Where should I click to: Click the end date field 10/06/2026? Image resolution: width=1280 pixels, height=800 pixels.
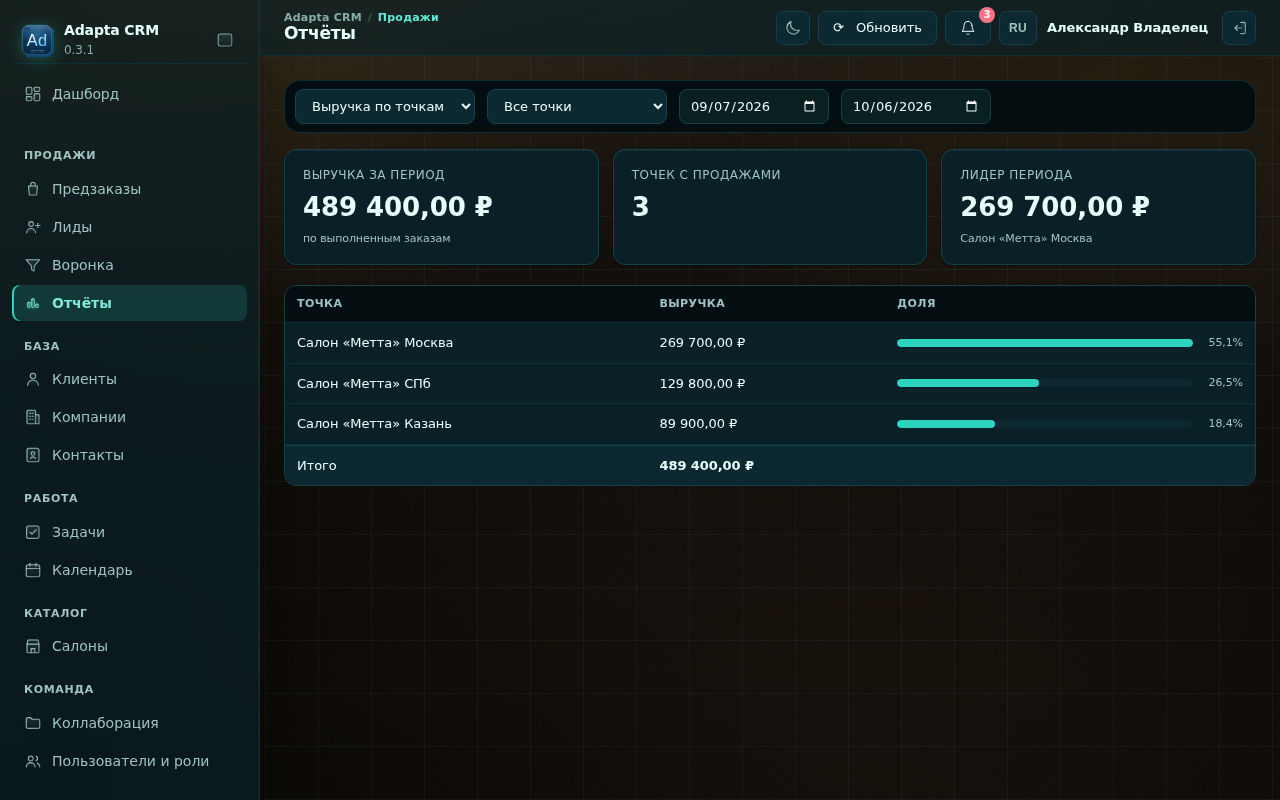pyautogui.click(x=916, y=106)
